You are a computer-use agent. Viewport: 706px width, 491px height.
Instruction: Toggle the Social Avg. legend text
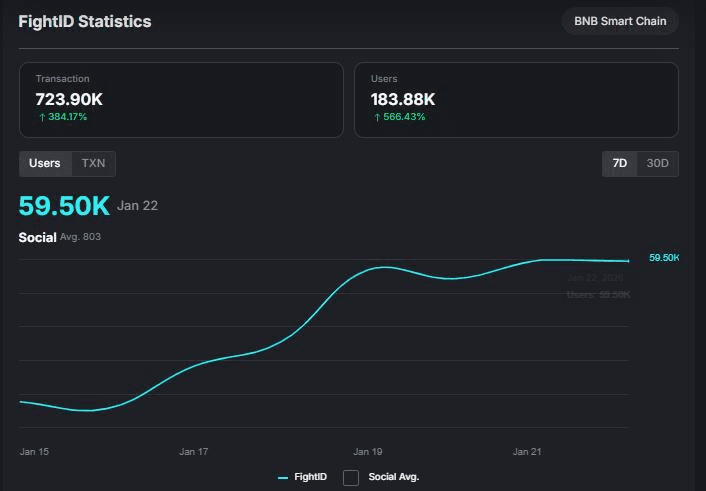393,478
